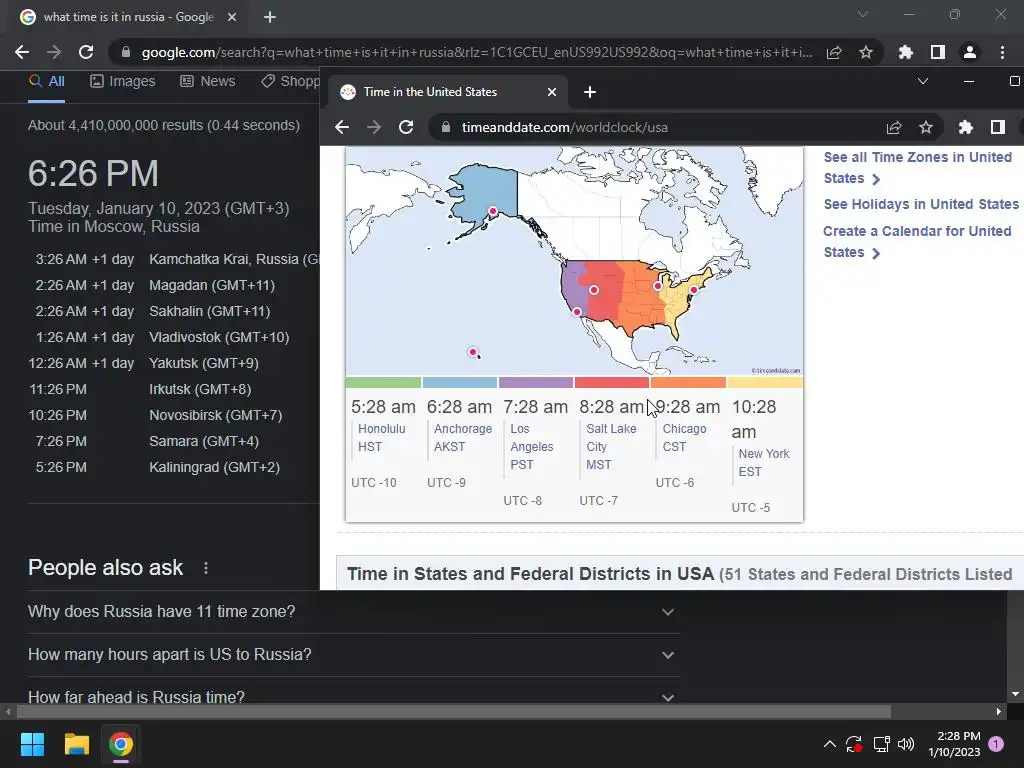Screen dimensions: 1024x768
Task: Expand Why does Russia have 11 time zone
Action: coord(353,612)
